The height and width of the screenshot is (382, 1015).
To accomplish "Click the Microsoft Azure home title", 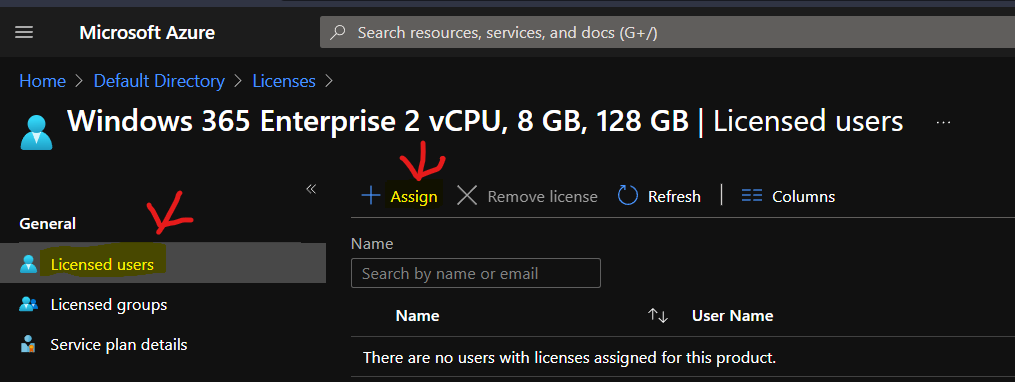I will pyautogui.click(x=147, y=32).
